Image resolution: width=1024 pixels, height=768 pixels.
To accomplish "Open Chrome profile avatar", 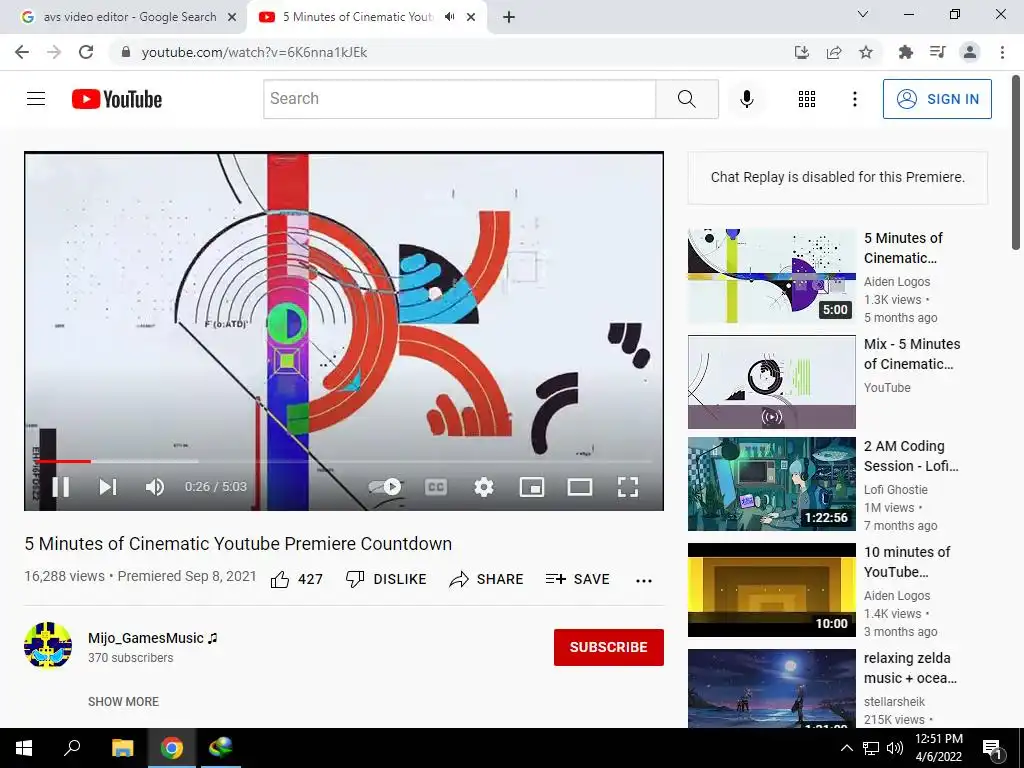I will pyautogui.click(x=970, y=52).
